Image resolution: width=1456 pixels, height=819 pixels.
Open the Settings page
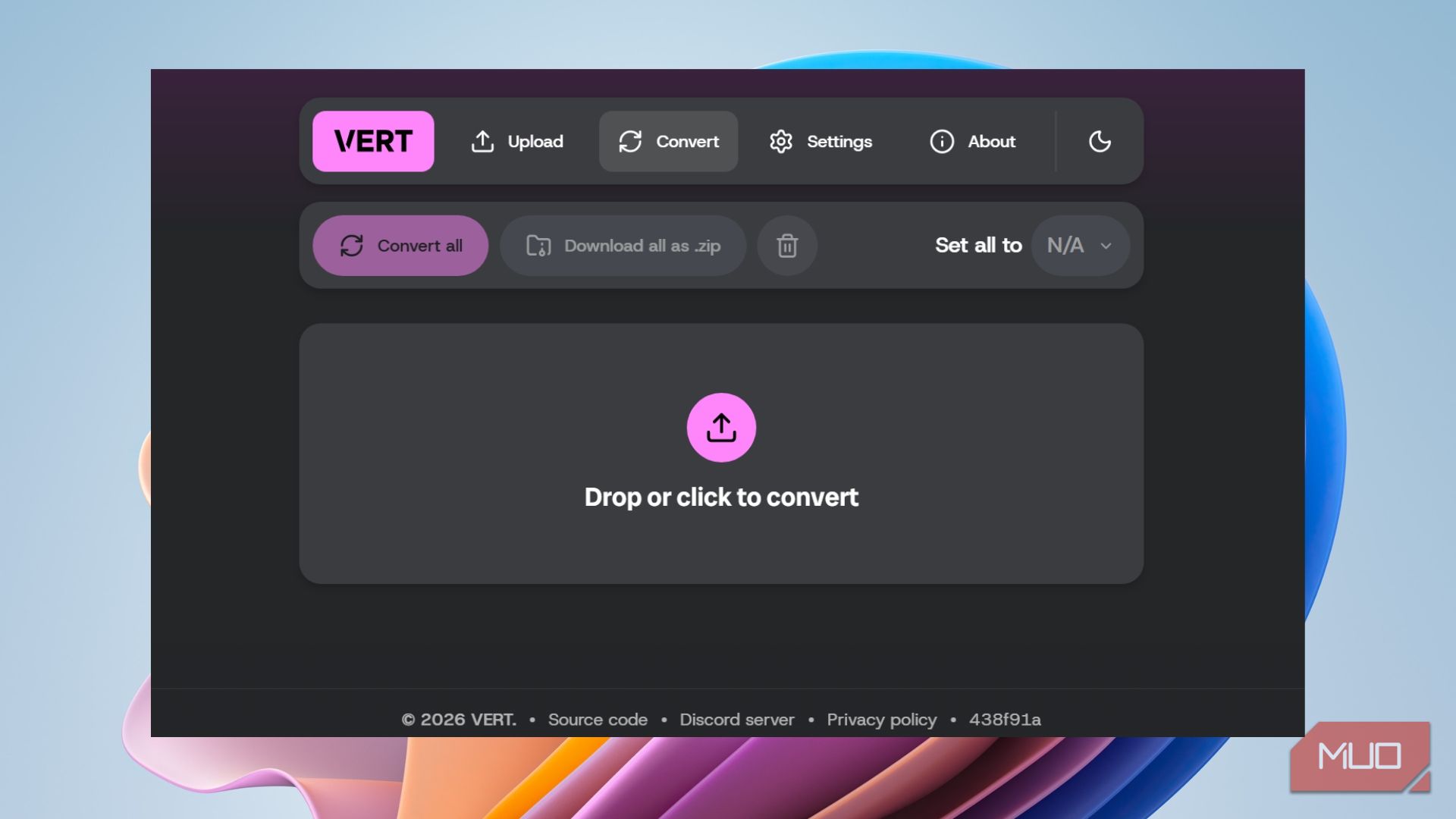[821, 141]
